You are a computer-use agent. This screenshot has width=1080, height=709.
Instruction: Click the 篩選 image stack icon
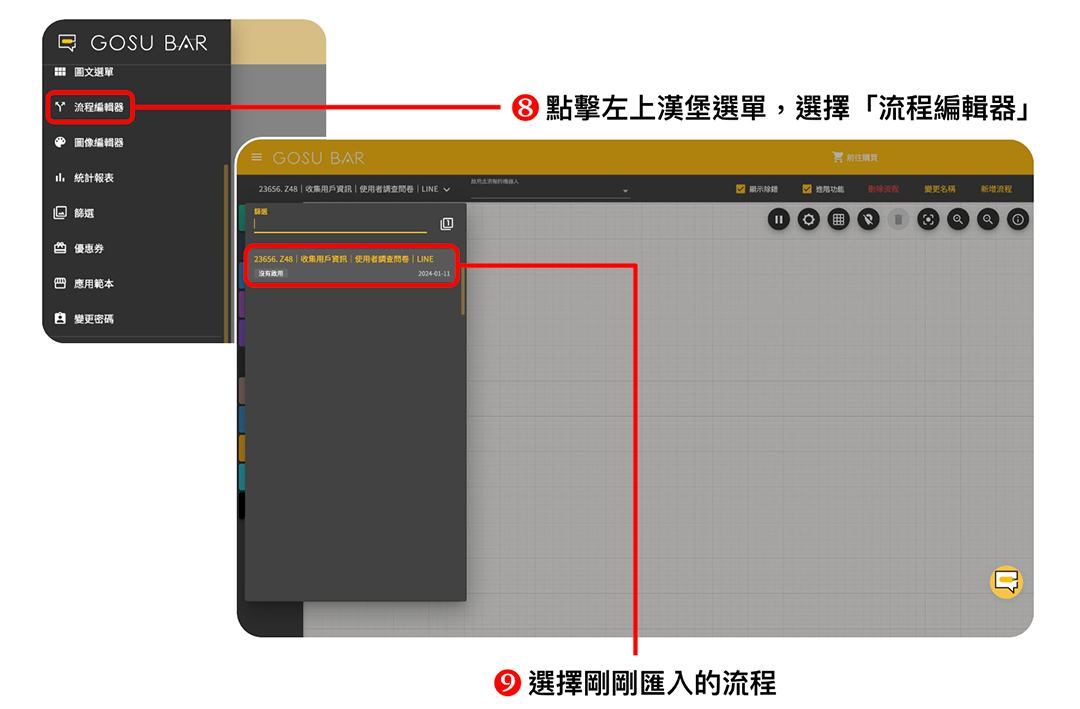[x=60, y=213]
